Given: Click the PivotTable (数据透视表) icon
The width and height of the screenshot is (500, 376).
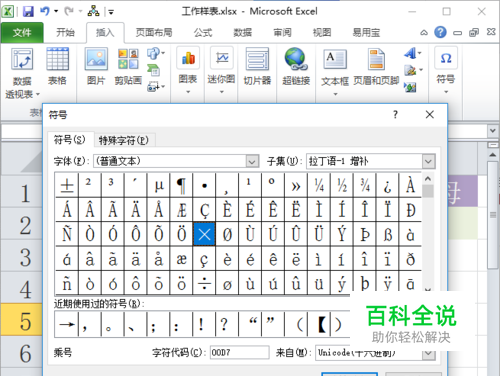Looking at the screenshot, I should pyautogui.click(x=22, y=59).
